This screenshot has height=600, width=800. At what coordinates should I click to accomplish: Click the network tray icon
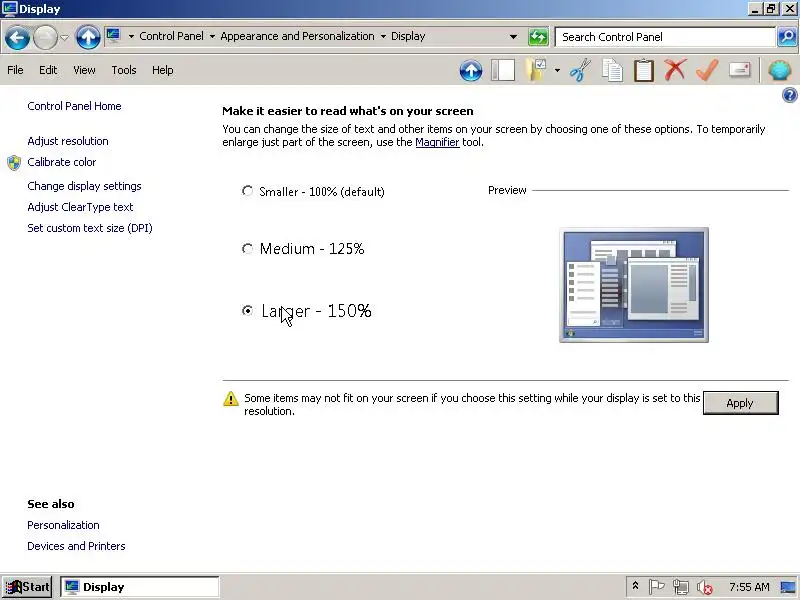(681, 587)
